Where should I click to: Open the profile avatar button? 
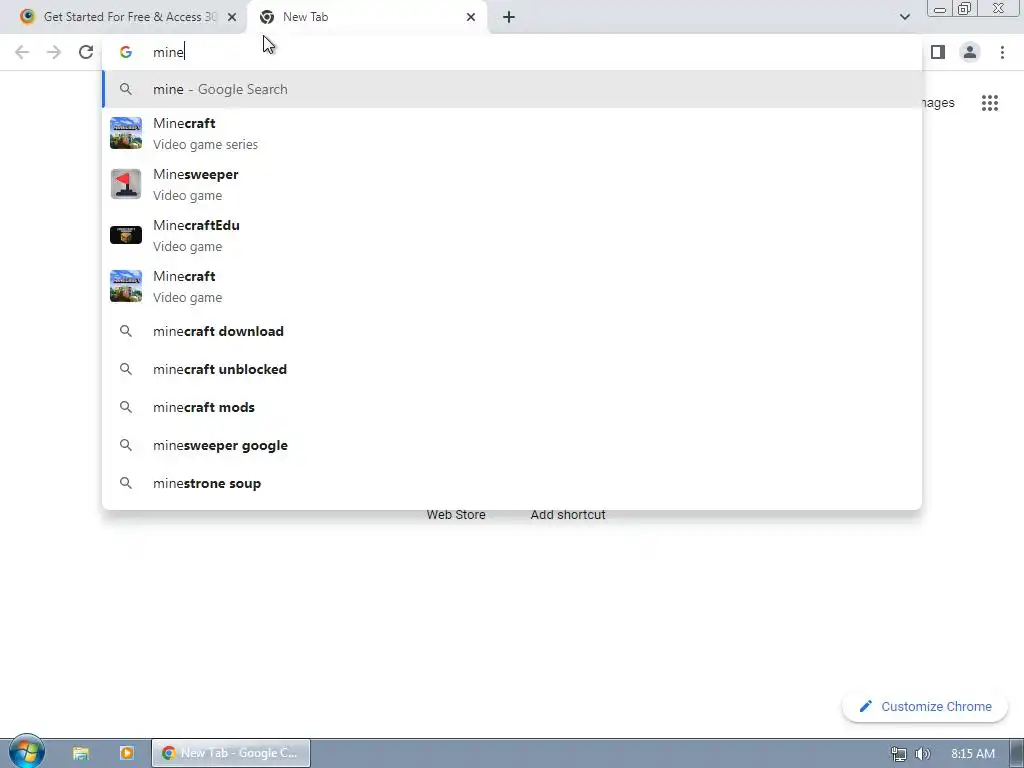point(970,52)
